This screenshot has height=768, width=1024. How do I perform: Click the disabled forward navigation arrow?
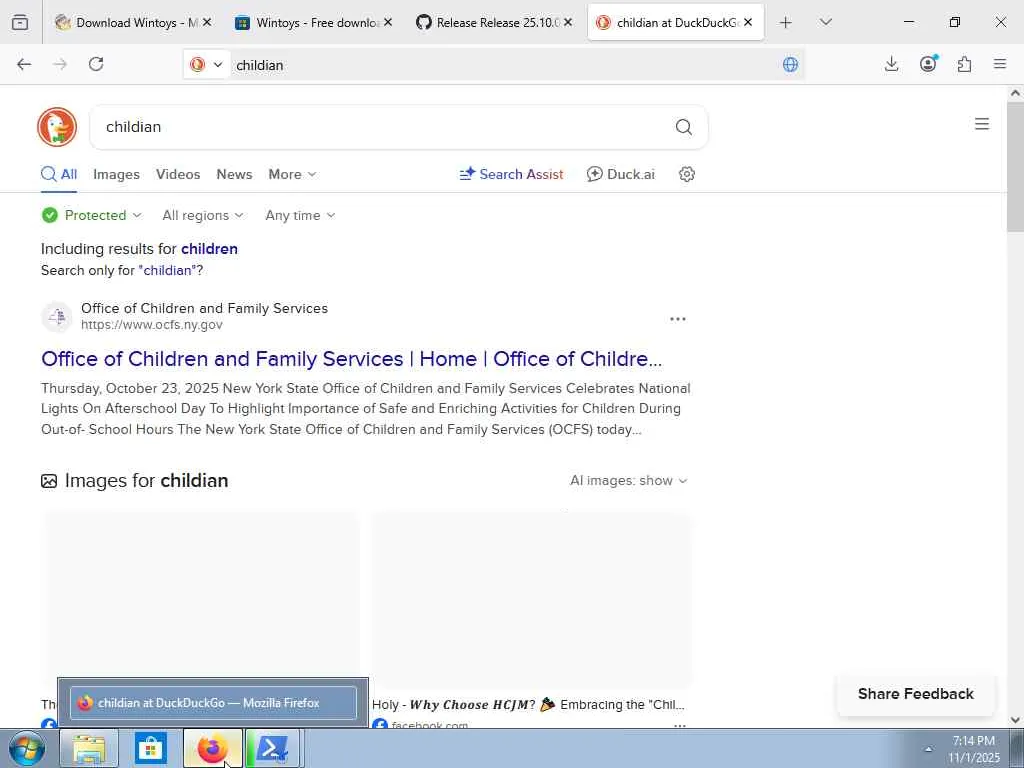click(x=60, y=64)
